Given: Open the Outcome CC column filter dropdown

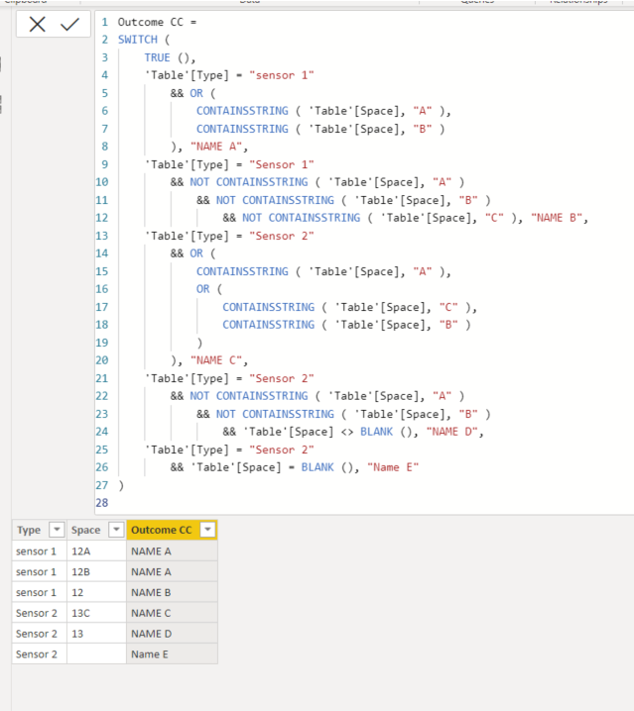Looking at the screenshot, I should 208,529.
